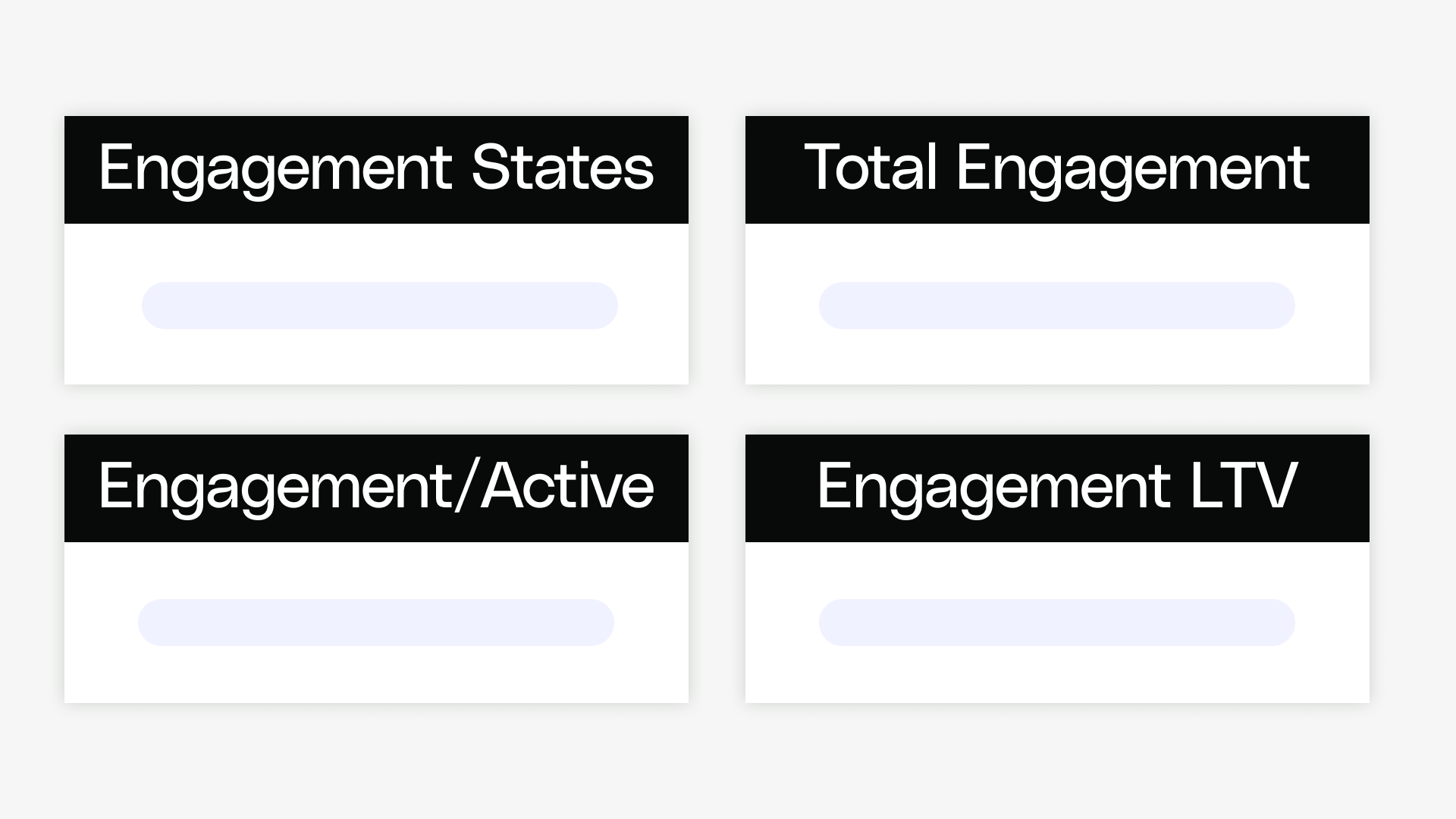1456x819 pixels.
Task: Open the Engagement LTV card
Action: (1058, 569)
